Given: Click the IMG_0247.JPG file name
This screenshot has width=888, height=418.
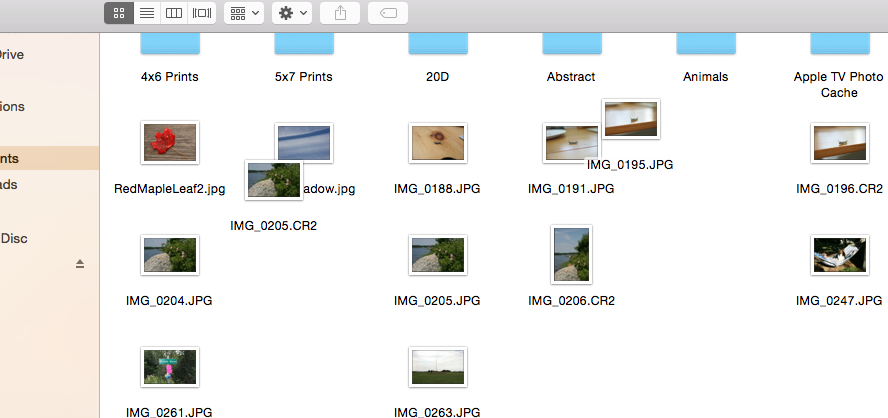Looking at the screenshot, I should click(839, 301).
